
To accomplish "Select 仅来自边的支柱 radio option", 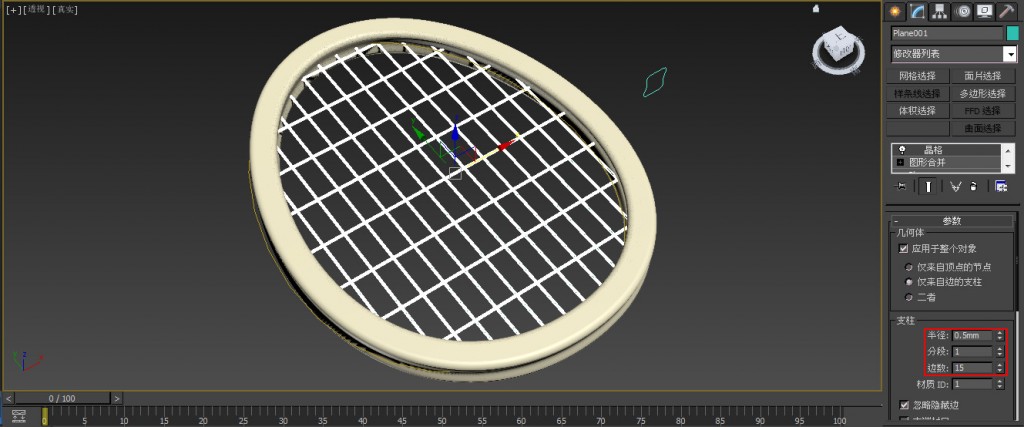I will (908, 282).
